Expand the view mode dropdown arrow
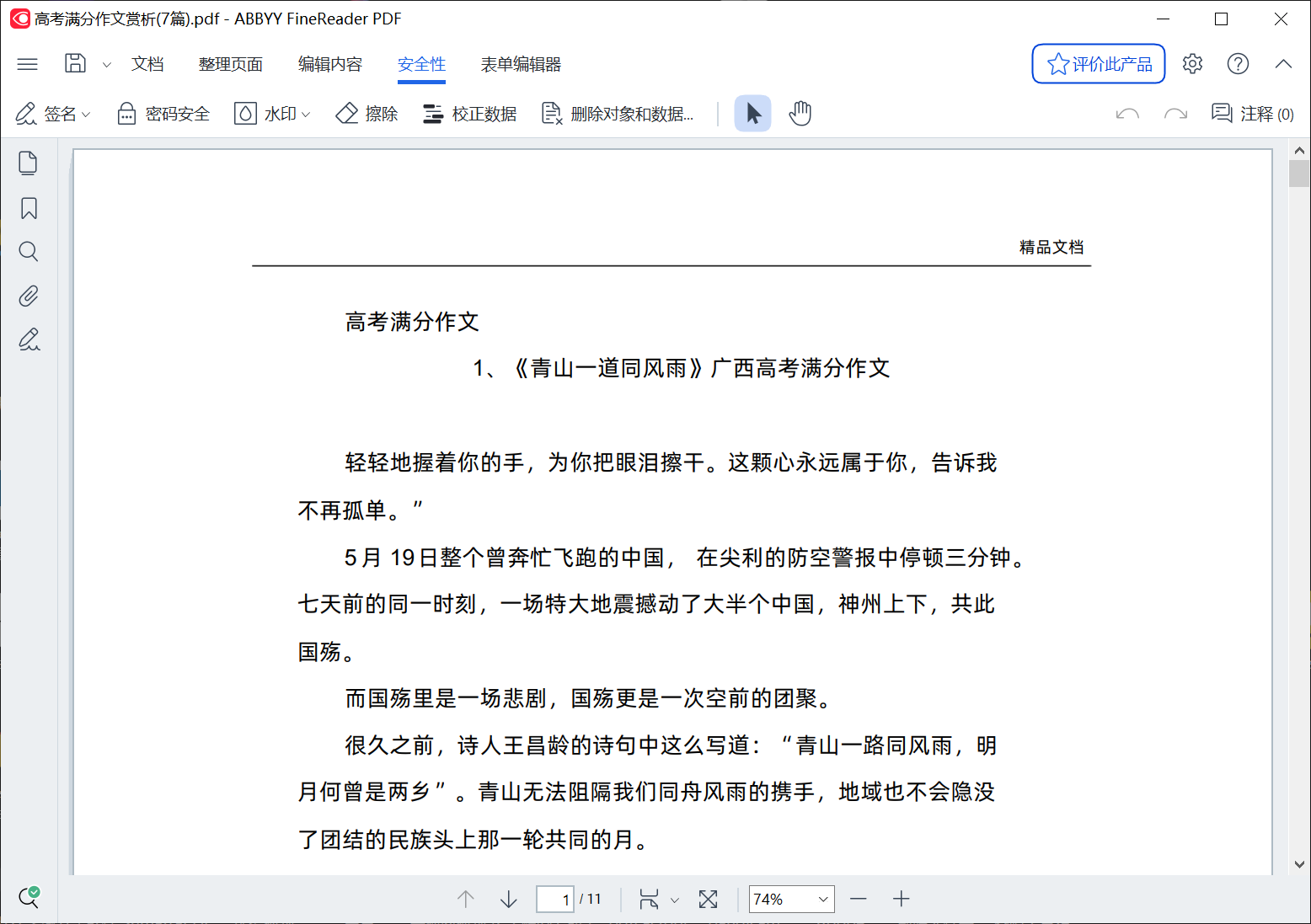This screenshot has width=1311, height=924. 674,900
